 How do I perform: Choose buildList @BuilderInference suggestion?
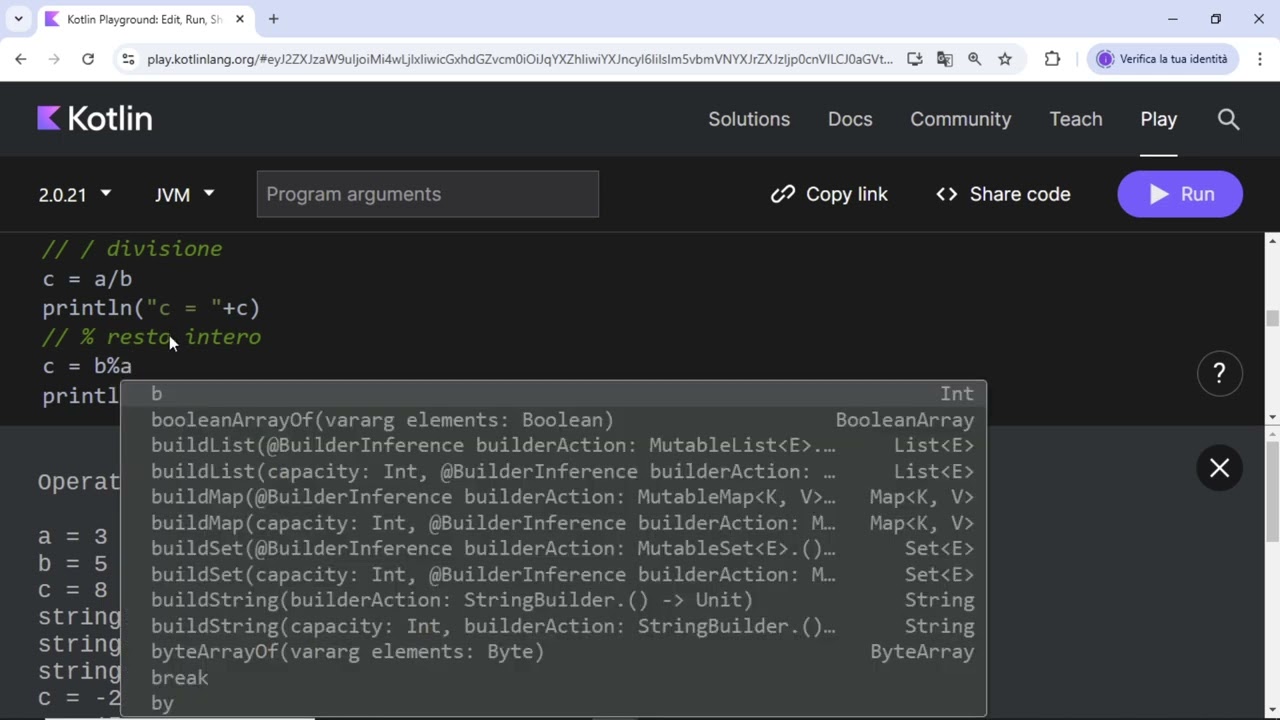coord(554,446)
